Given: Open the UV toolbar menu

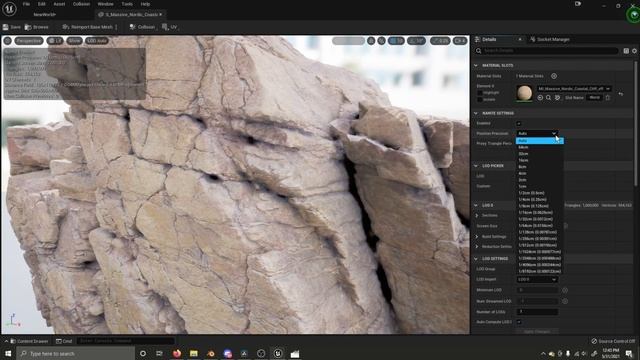Looking at the screenshot, I should pos(169,27).
